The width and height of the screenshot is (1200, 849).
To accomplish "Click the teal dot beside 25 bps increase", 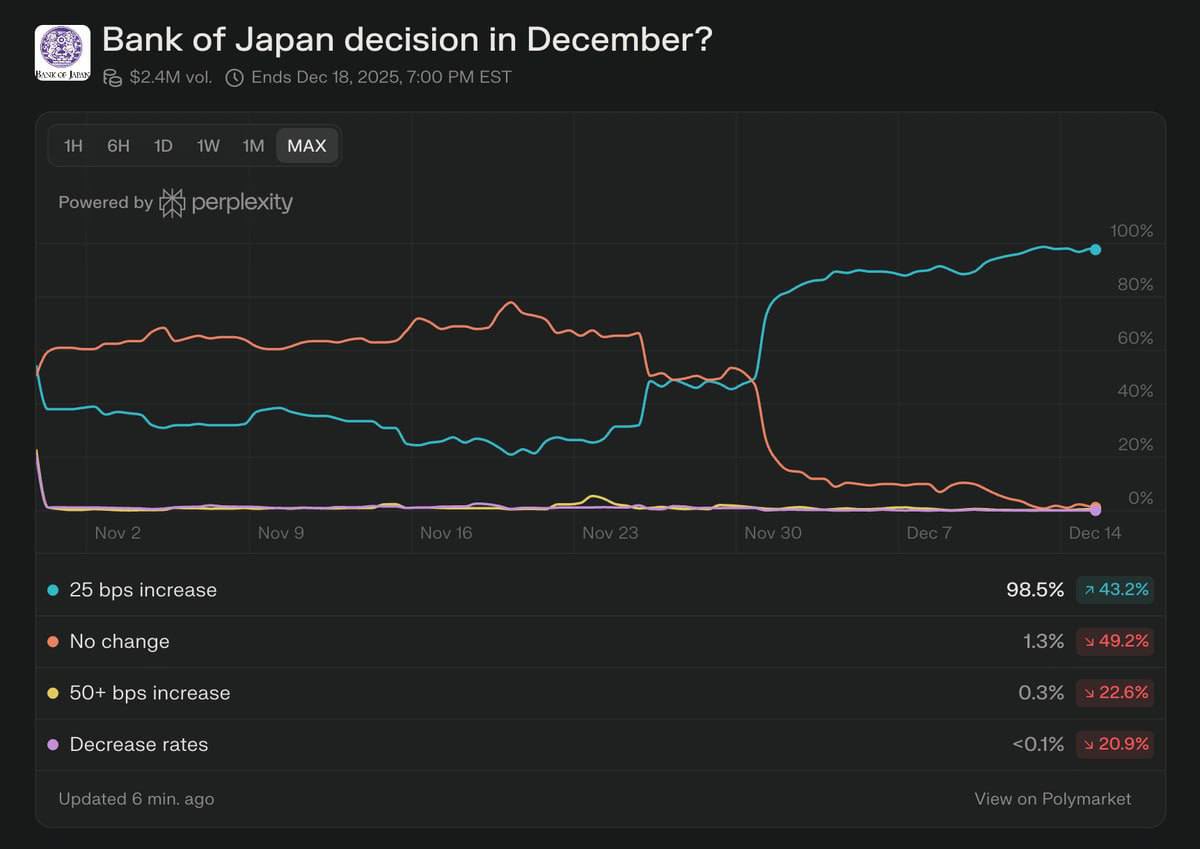I will (52, 589).
